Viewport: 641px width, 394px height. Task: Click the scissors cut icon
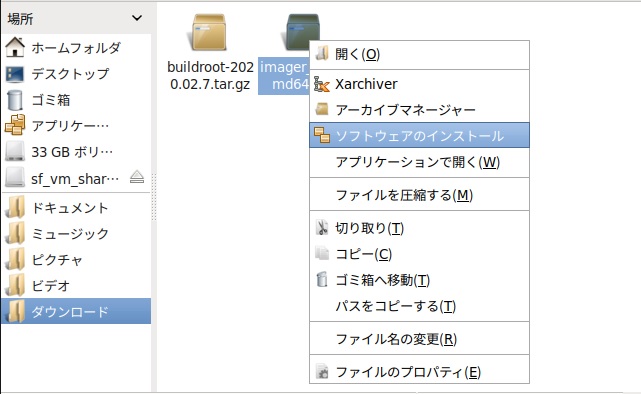coord(322,228)
